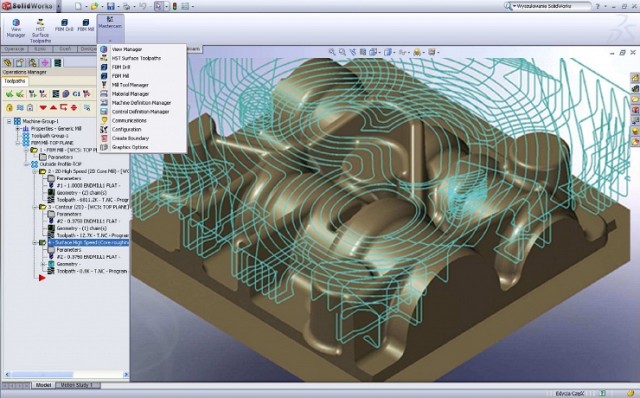
Task: Toggle lock on selected operations
Action: (x=9, y=108)
